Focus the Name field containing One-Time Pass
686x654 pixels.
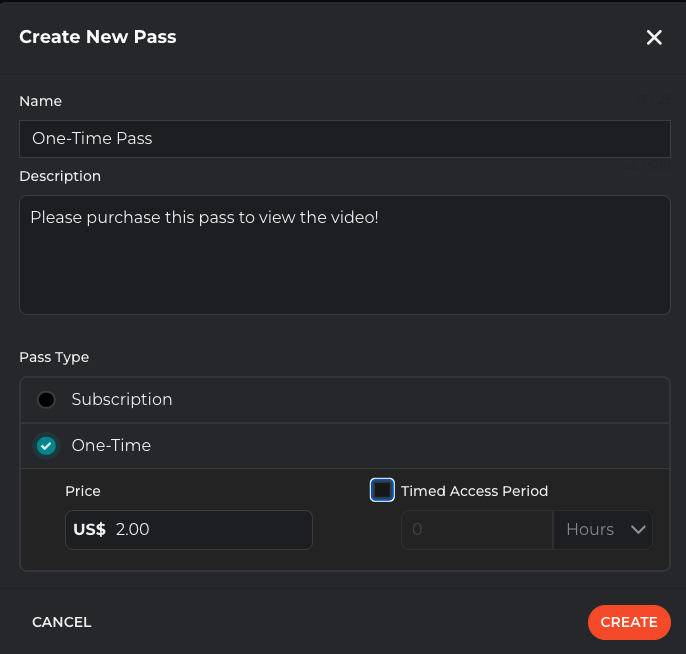(344, 139)
